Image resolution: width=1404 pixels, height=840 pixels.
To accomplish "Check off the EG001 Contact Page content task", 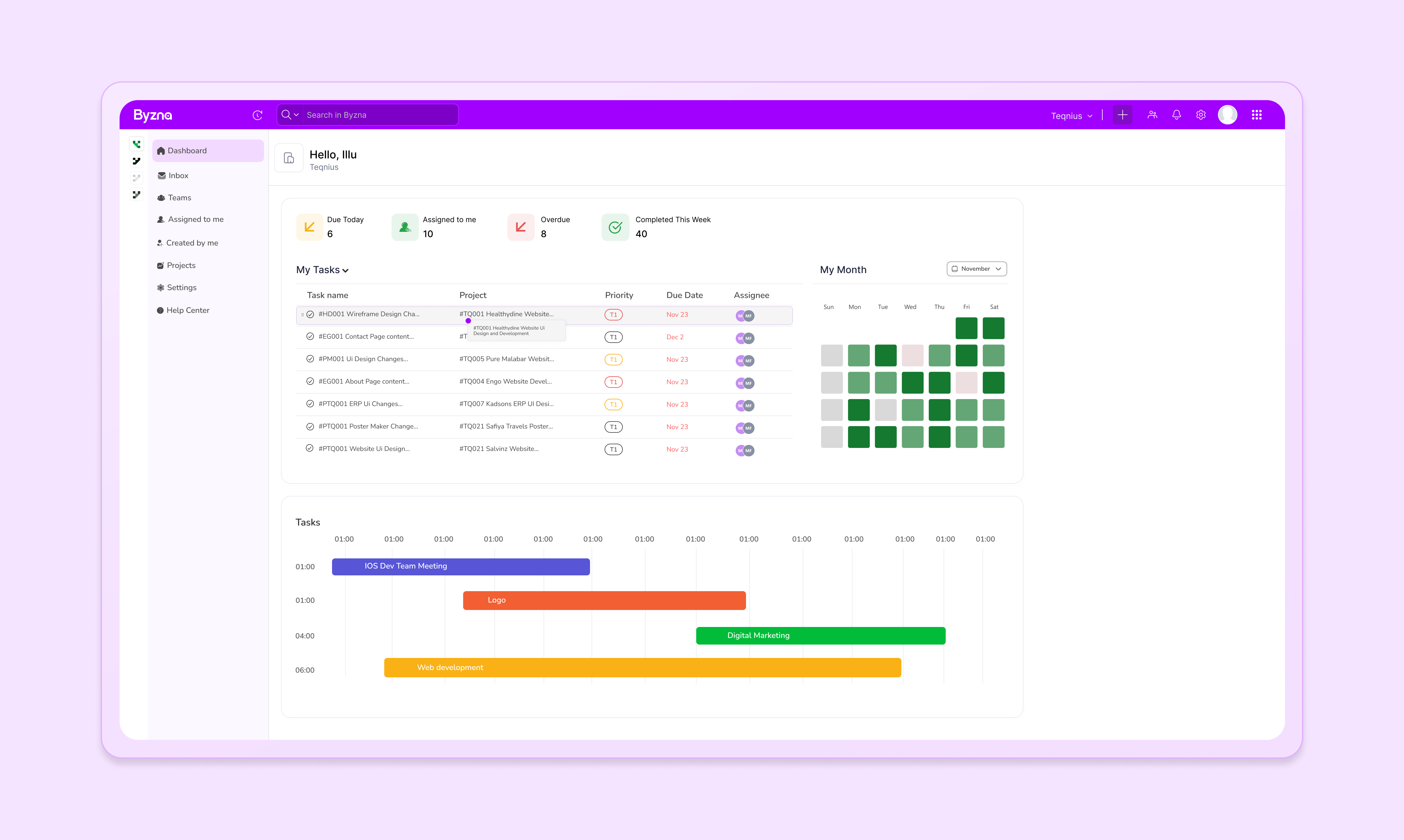I will coord(310,337).
